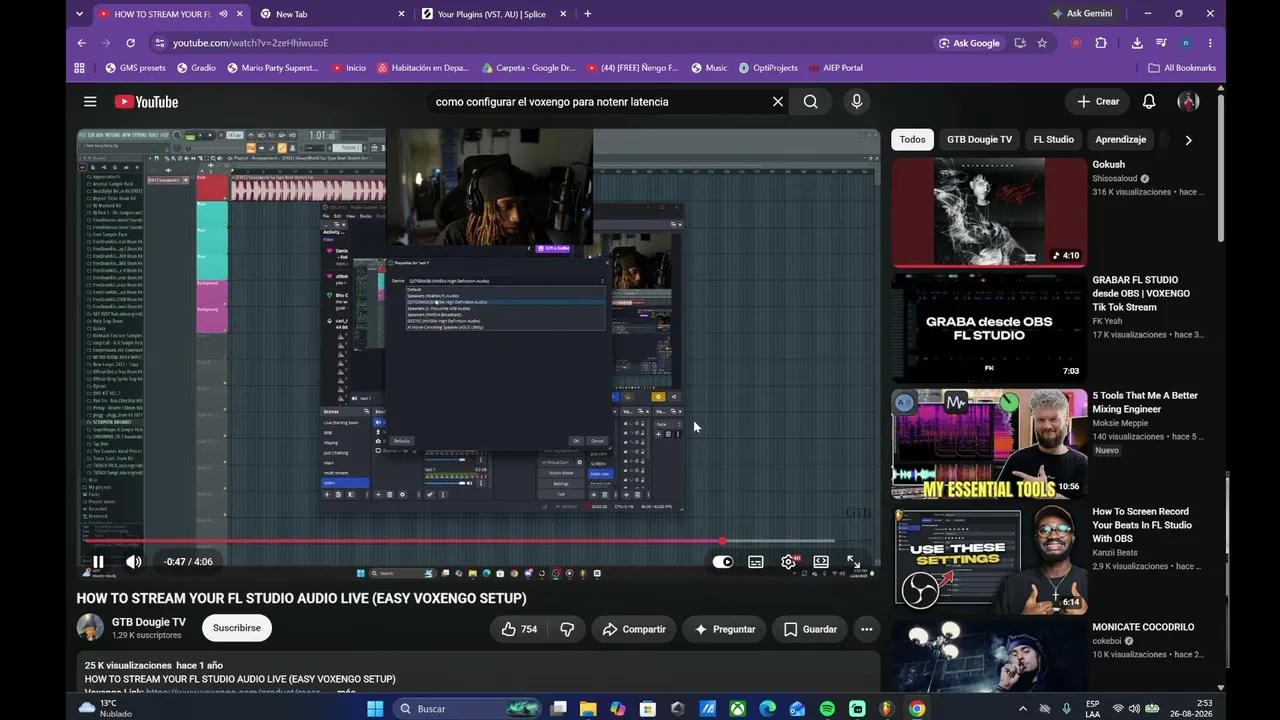Screen dimensions: 1280x720
Task: Select the GTB Dougie TV filter chip
Action: tap(979, 140)
